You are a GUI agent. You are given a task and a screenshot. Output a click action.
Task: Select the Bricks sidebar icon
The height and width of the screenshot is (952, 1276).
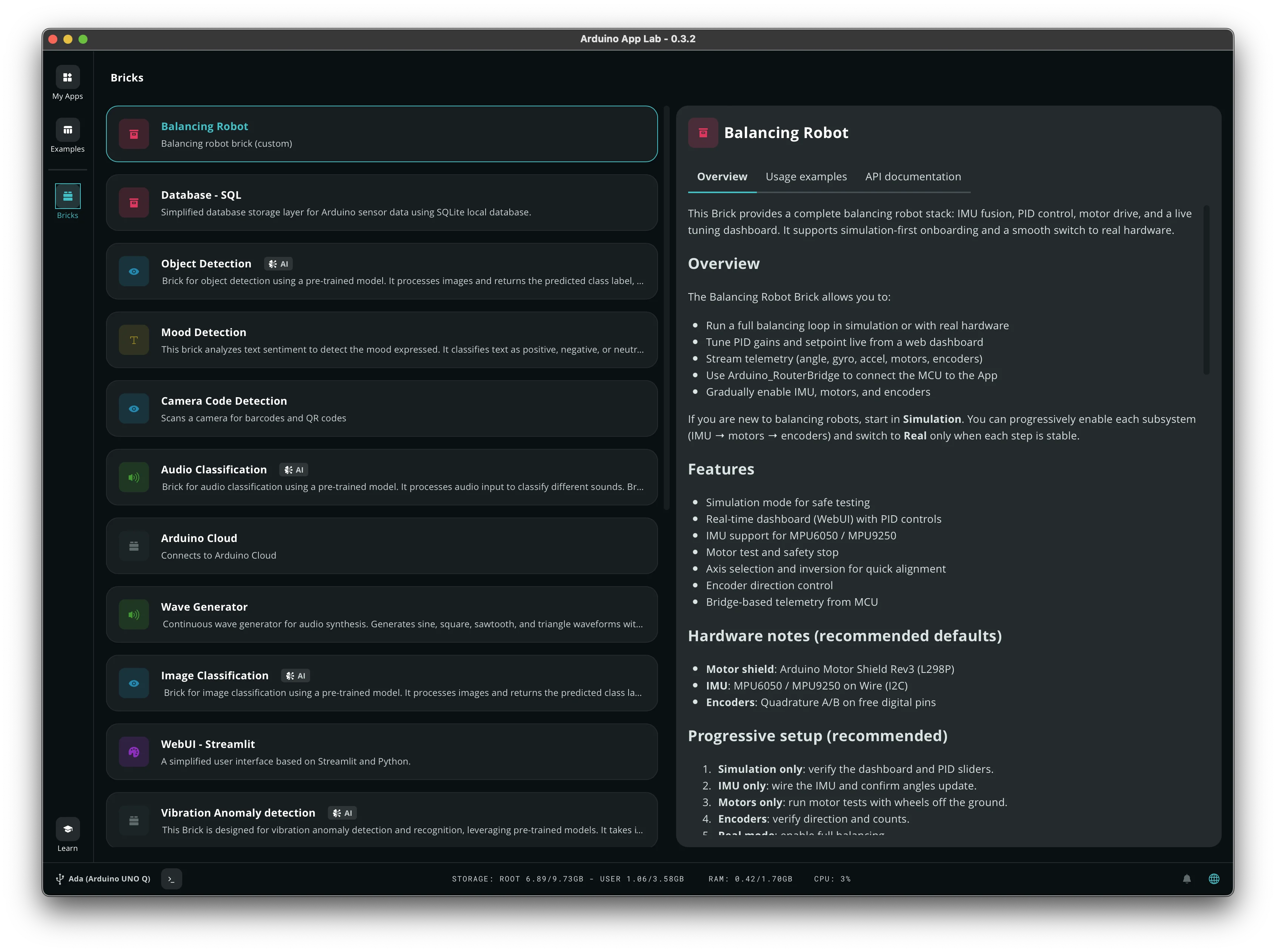(68, 196)
